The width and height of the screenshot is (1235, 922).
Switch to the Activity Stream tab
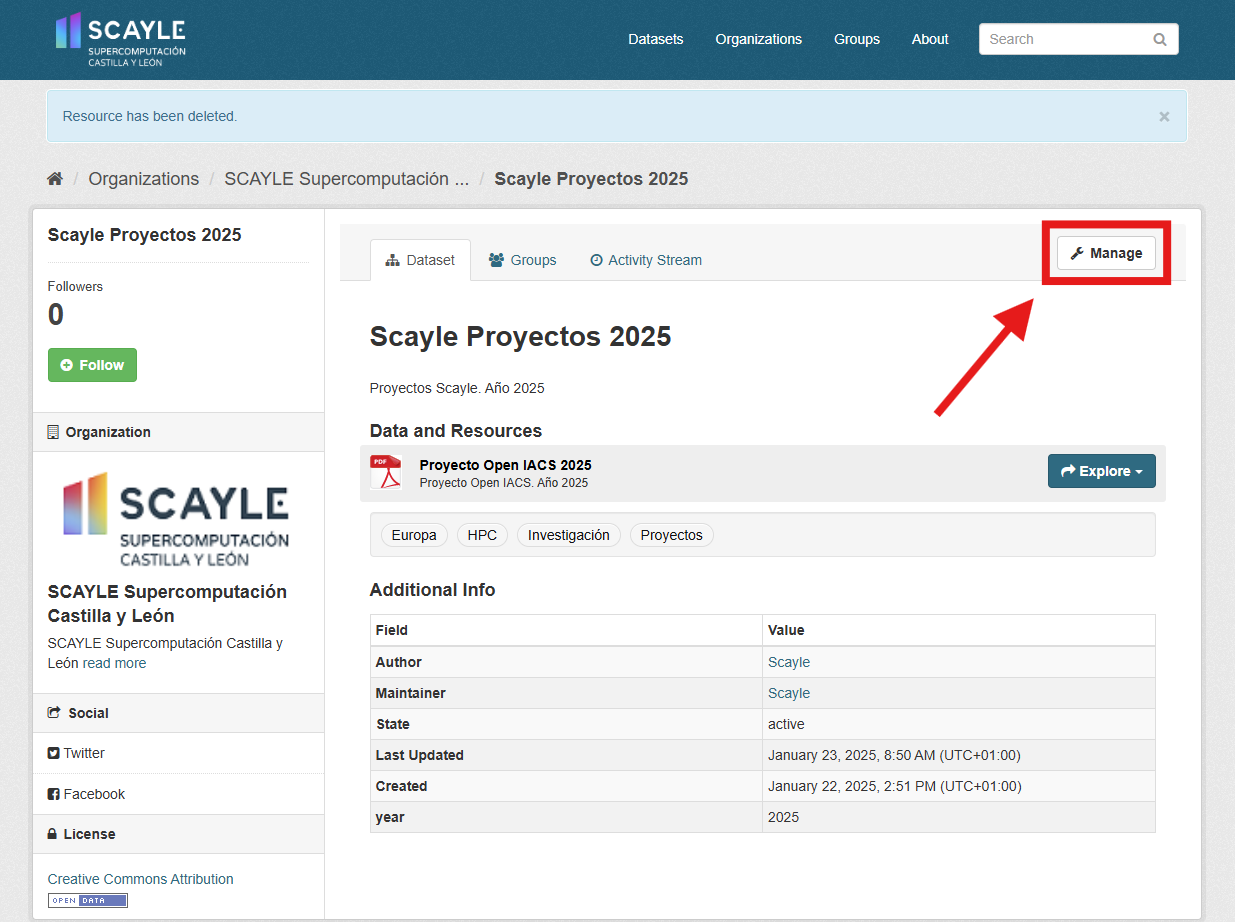[x=645, y=260]
